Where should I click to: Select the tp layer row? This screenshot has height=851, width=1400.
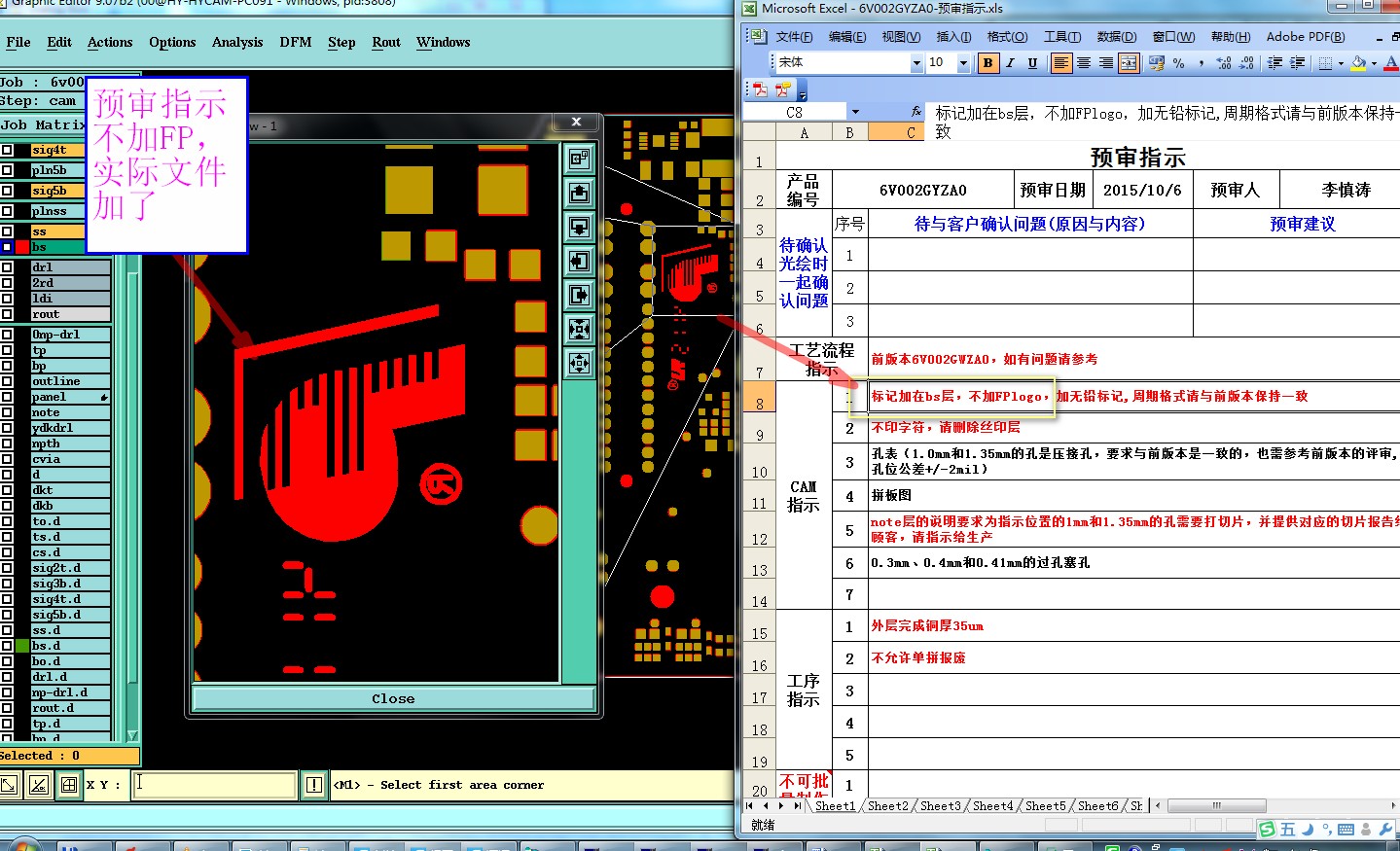coord(70,350)
